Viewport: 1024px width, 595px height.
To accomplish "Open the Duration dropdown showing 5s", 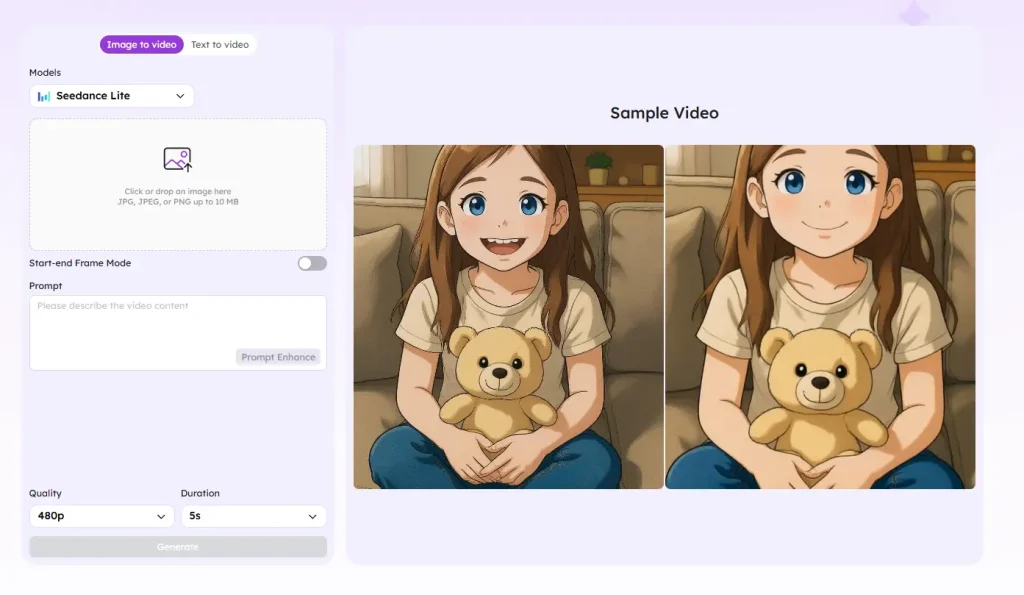I will pos(253,517).
